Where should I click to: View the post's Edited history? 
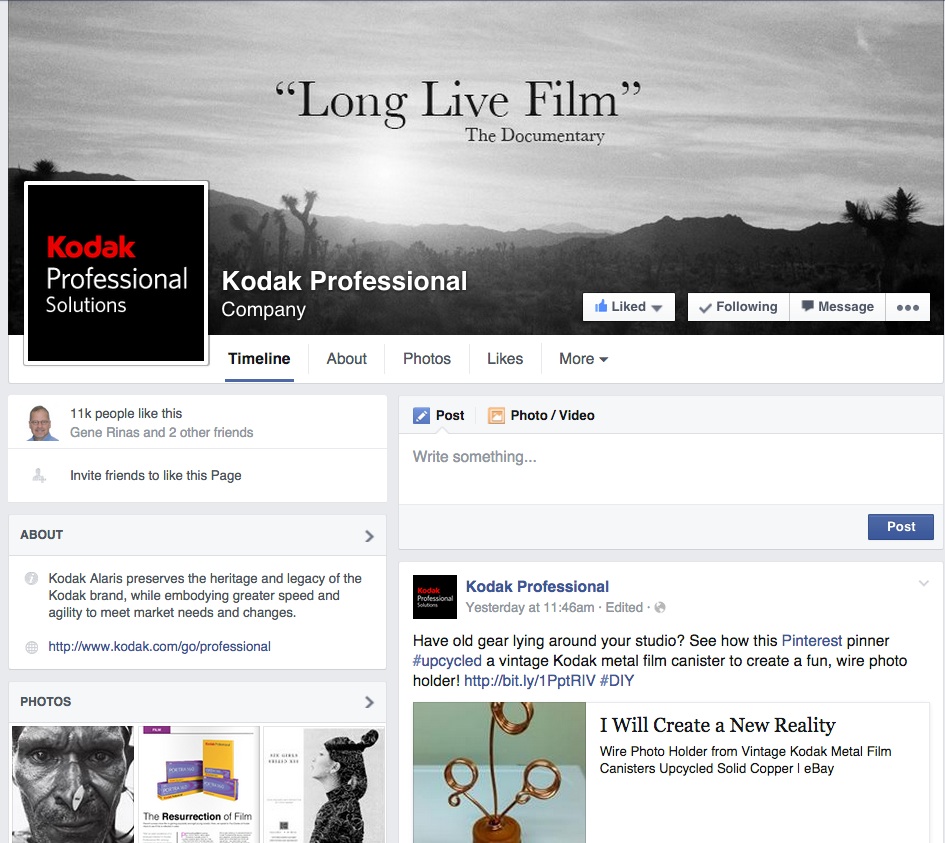(x=624, y=607)
